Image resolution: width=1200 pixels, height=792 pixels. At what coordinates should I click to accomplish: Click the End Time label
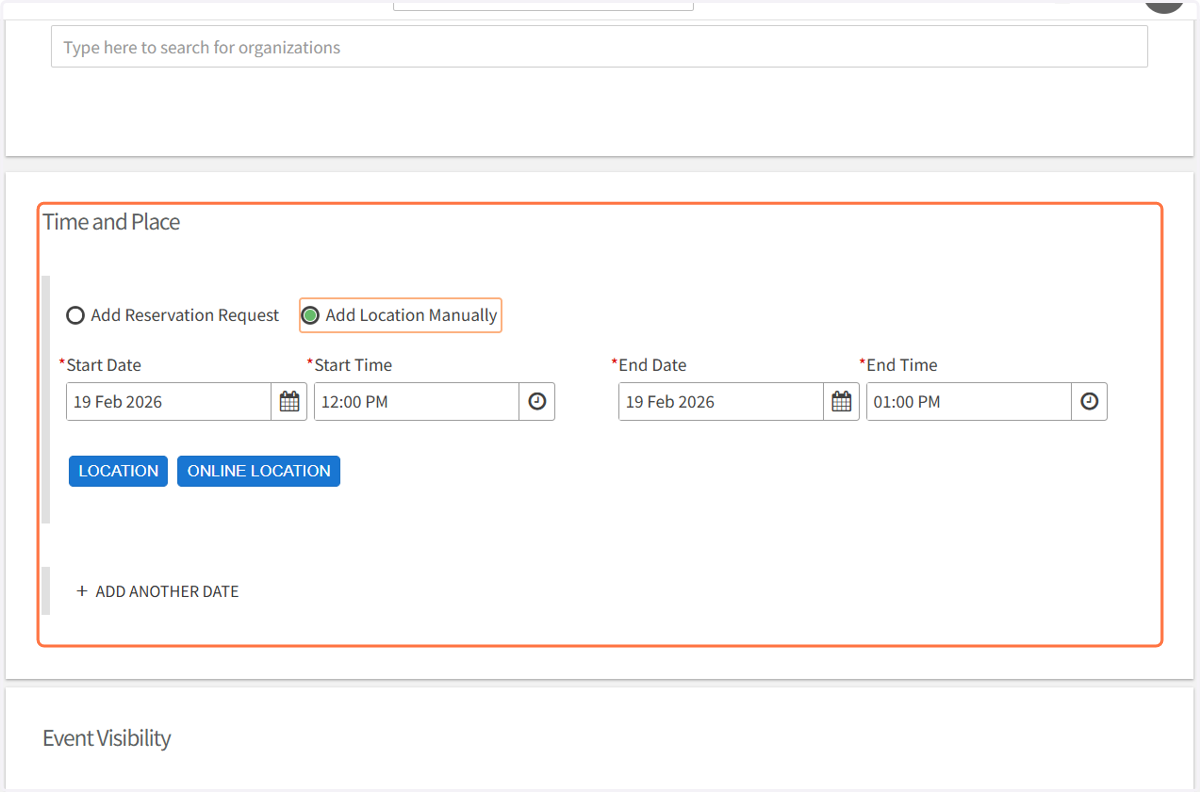(x=902, y=365)
